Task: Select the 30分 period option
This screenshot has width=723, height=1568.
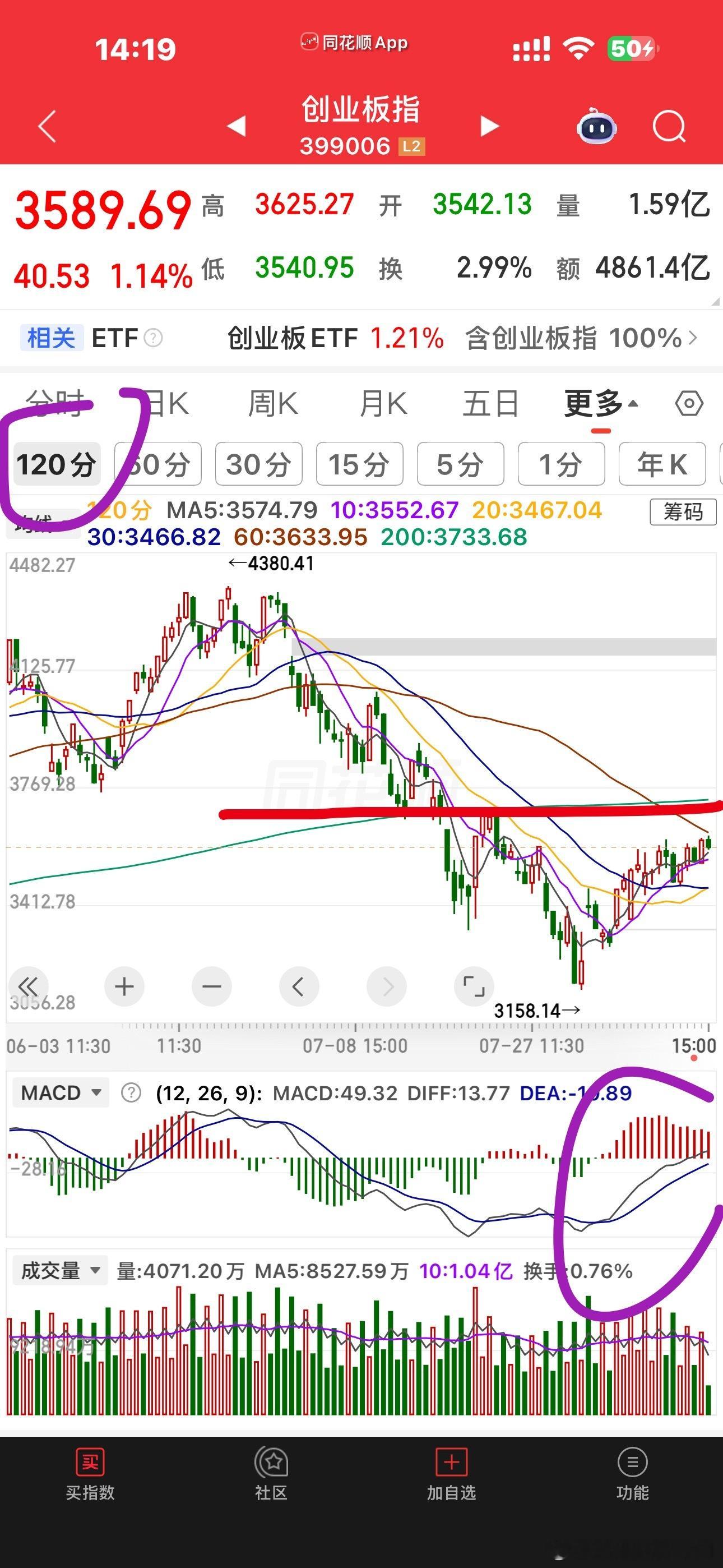Action: click(258, 464)
